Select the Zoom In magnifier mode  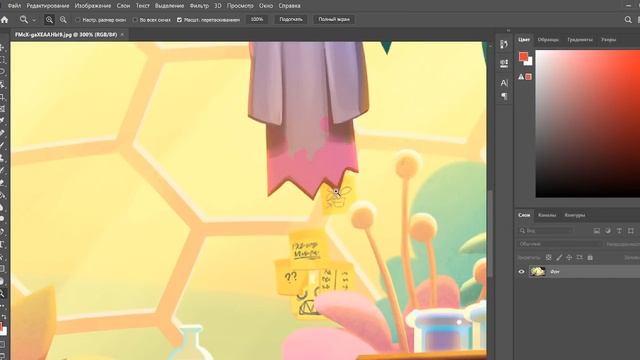coord(49,20)
